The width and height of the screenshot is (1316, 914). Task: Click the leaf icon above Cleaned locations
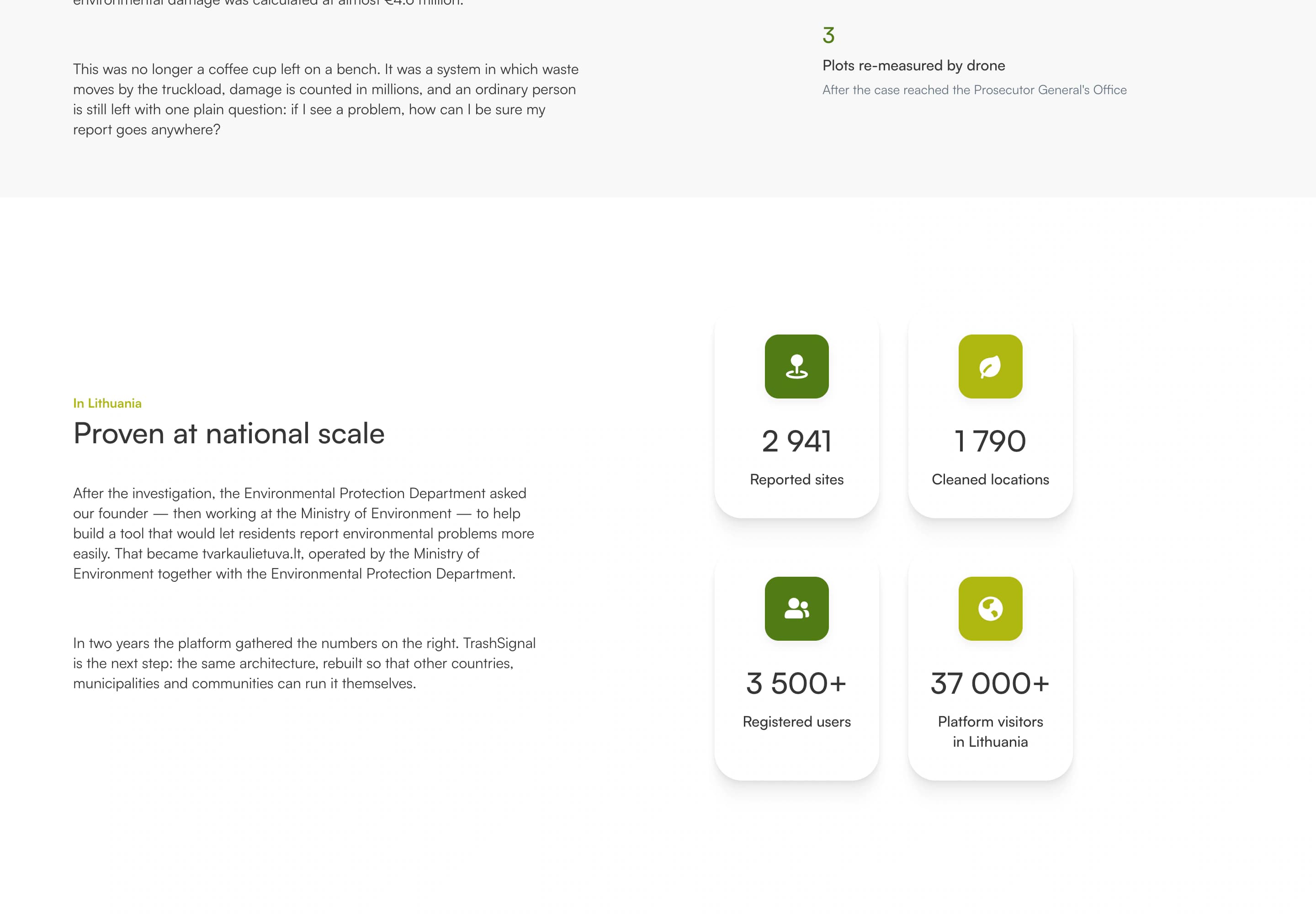(990, 367)
